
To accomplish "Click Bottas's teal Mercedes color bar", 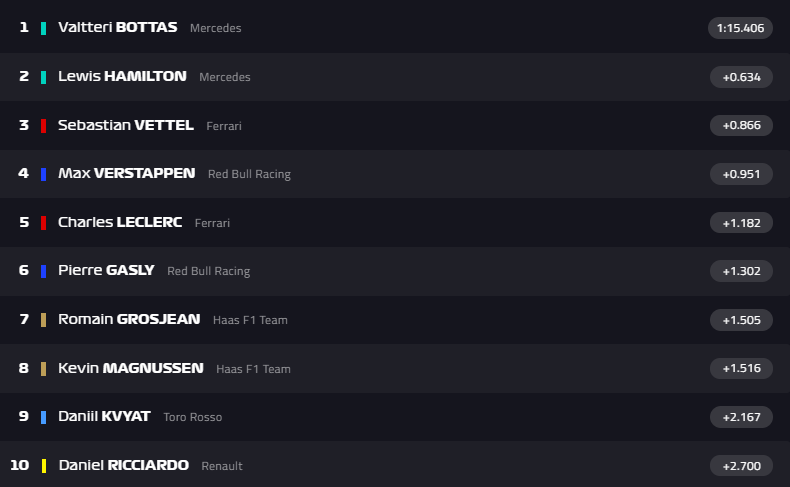I will click(x=44, y=29).
